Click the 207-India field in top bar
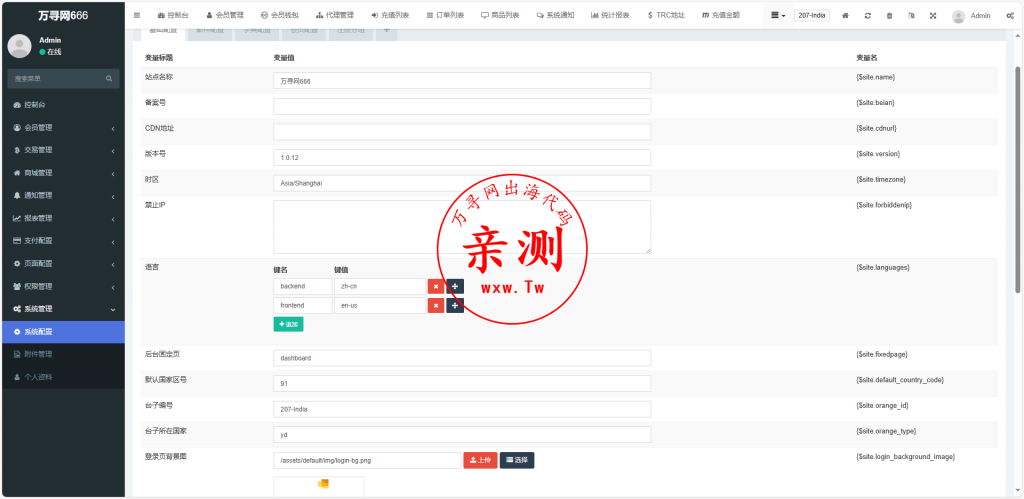Screen dimensions: 1024x499 [812, 16]
